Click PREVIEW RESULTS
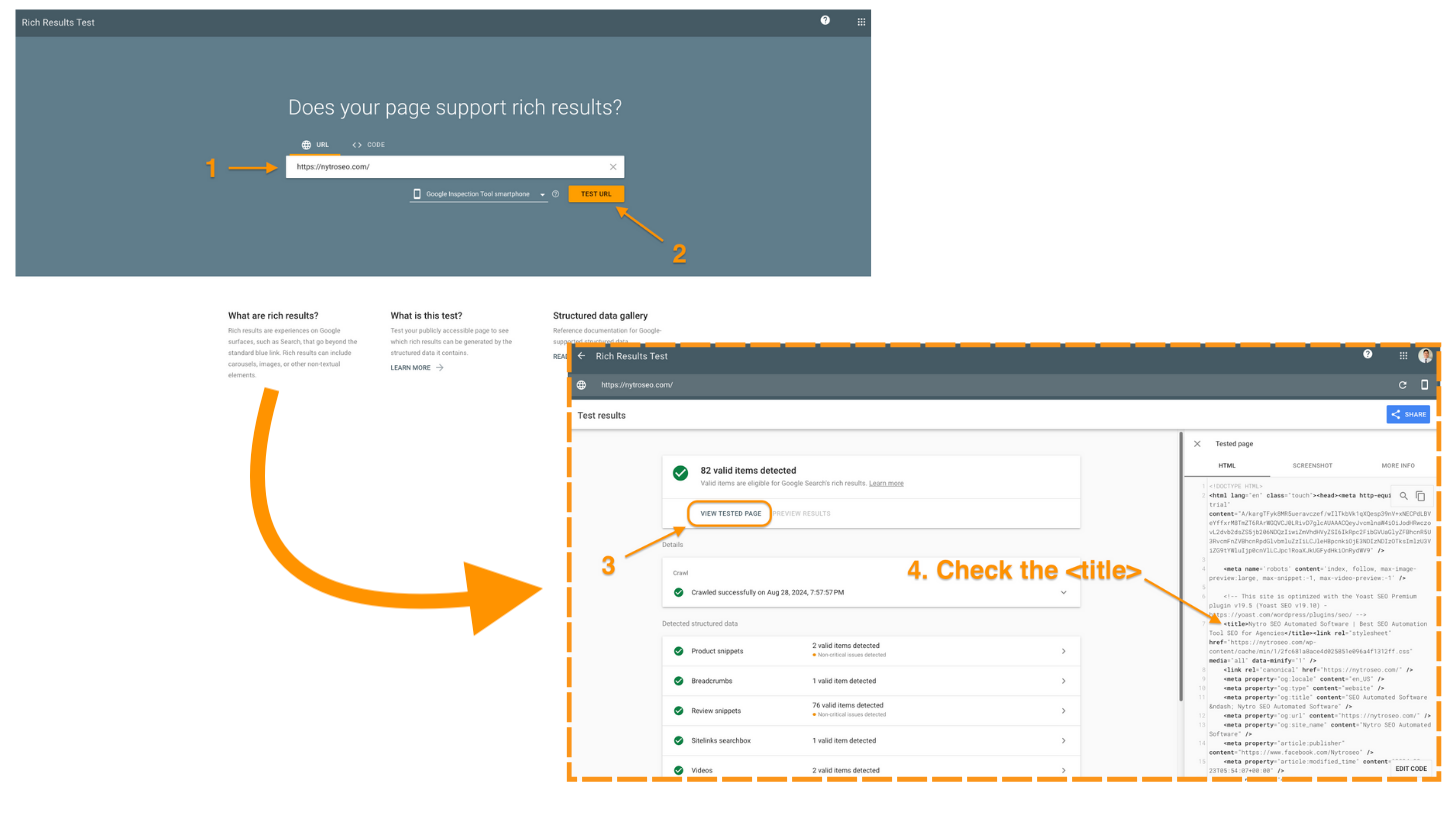This screenshot has height=816, width=1456. tap(801, 514)
